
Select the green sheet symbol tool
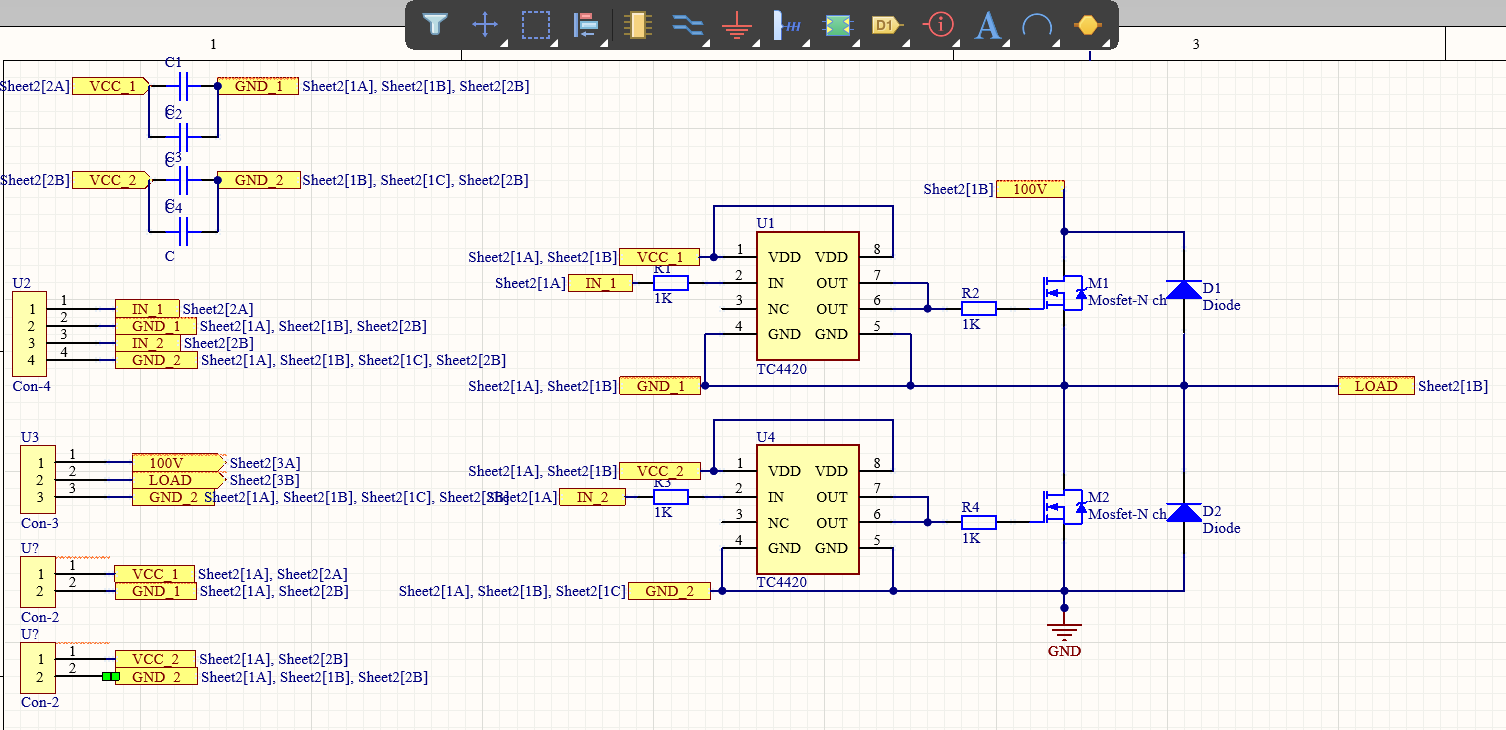pyautogui.click(x=837, y=25)
